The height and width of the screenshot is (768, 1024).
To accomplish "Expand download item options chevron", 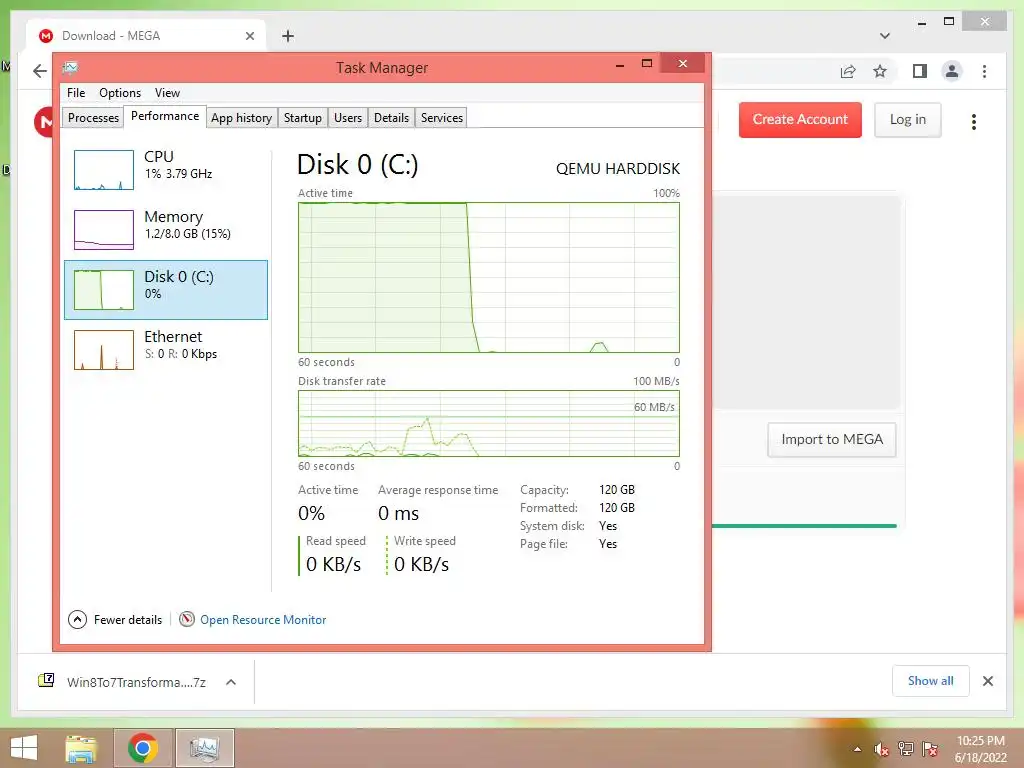I will tap(231, 682).
